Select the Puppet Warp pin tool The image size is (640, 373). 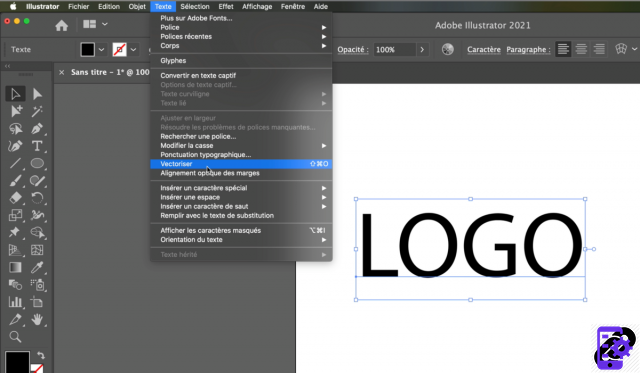click(x=15, y=232)
